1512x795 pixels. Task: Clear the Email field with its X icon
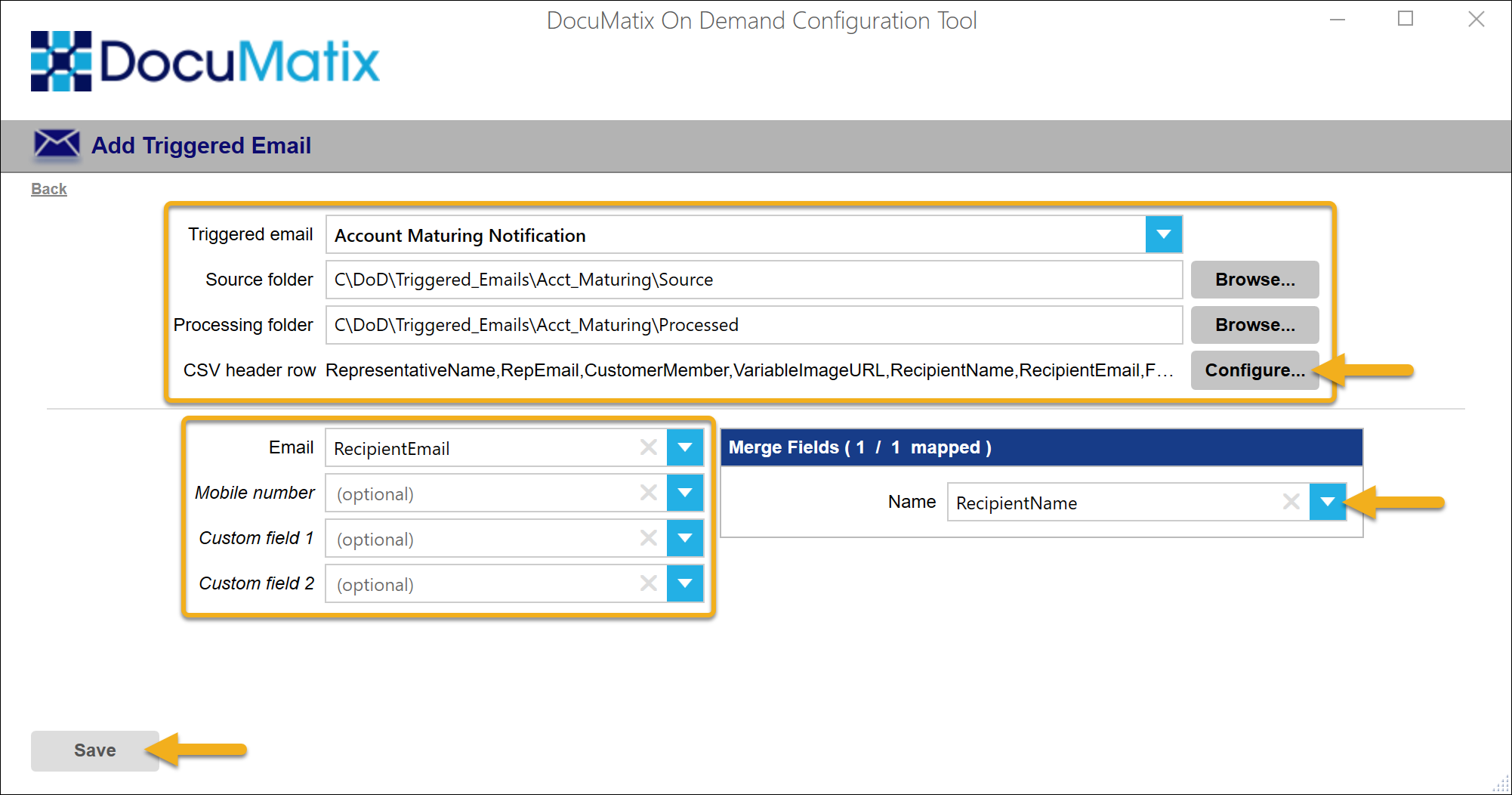tap(648, 447)
